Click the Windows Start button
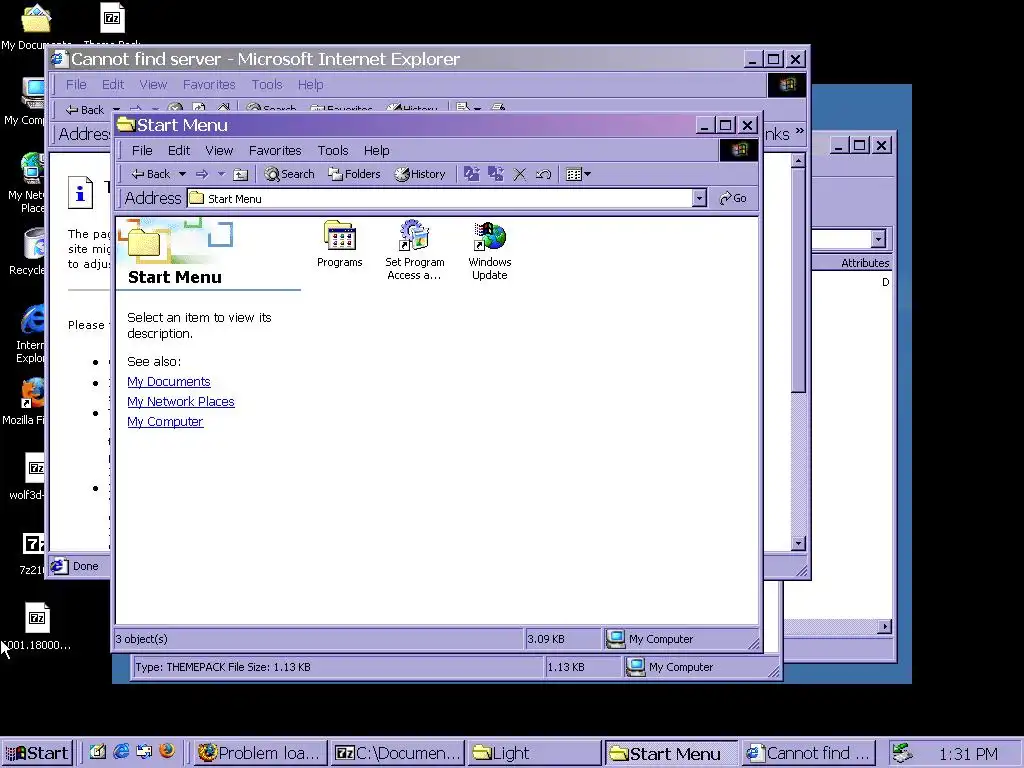 coord(37,753)
